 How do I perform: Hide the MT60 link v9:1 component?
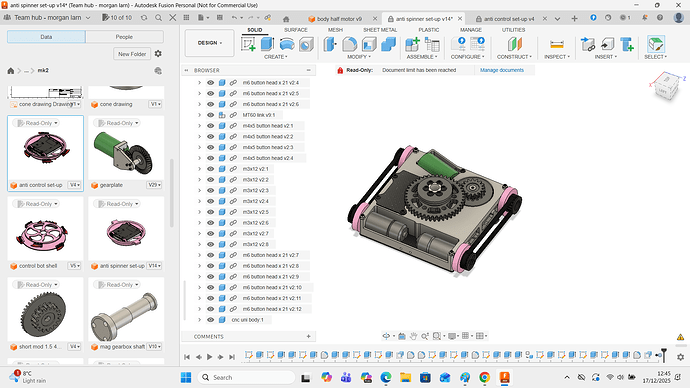coord(210,115)
